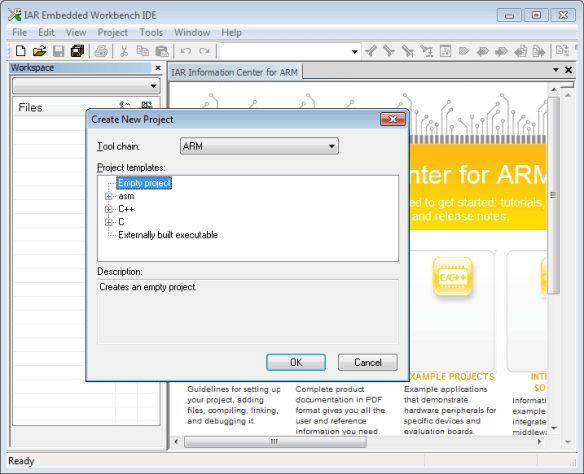
Task: Open the Workspace configuration dropdown
Action: point(86,86)
